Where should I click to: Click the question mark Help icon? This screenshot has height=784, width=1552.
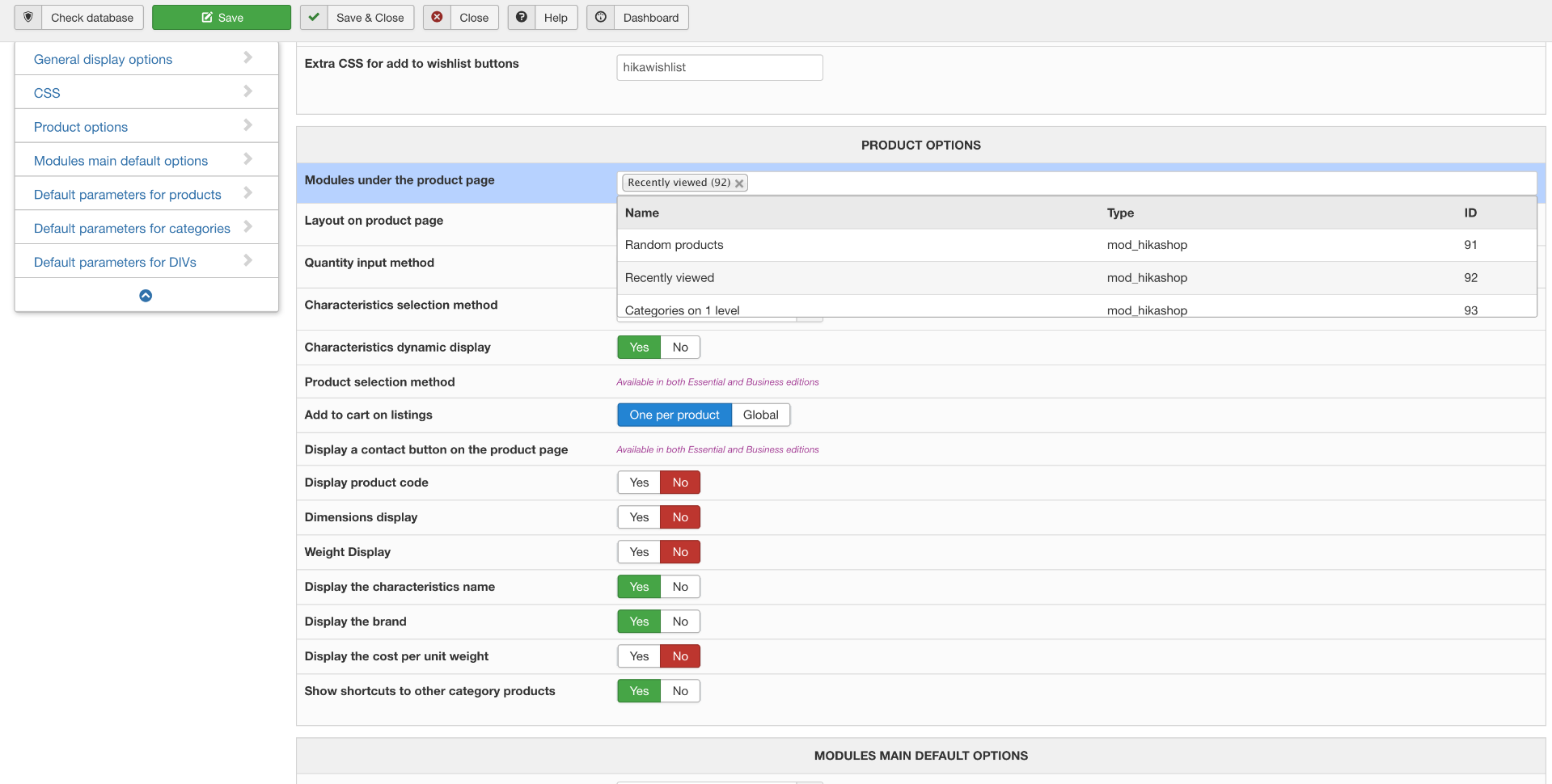pos(522,17)
